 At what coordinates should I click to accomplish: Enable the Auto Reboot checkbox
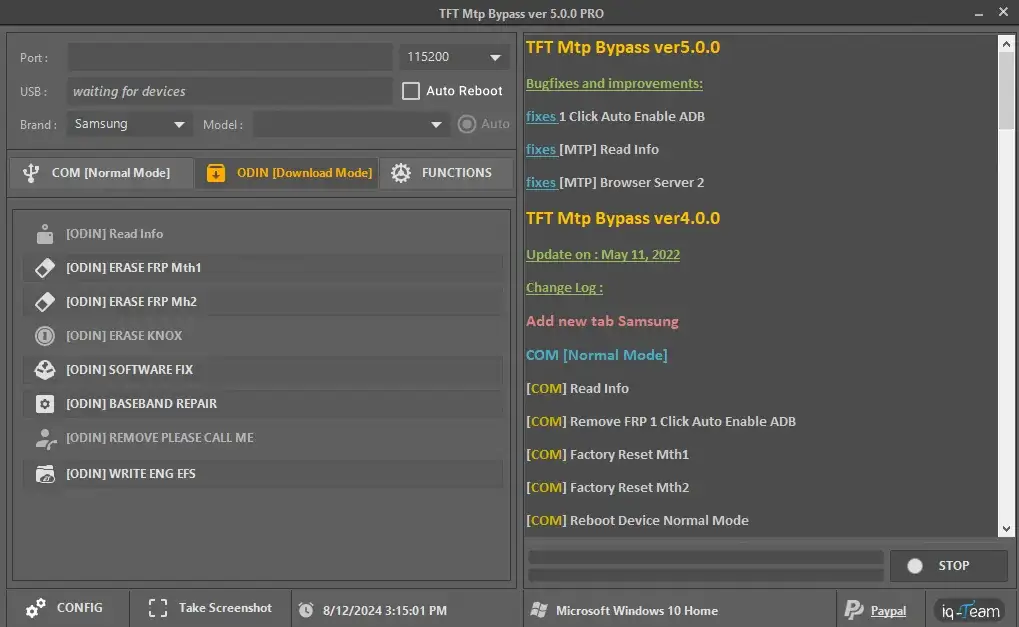tap(411, 91)
